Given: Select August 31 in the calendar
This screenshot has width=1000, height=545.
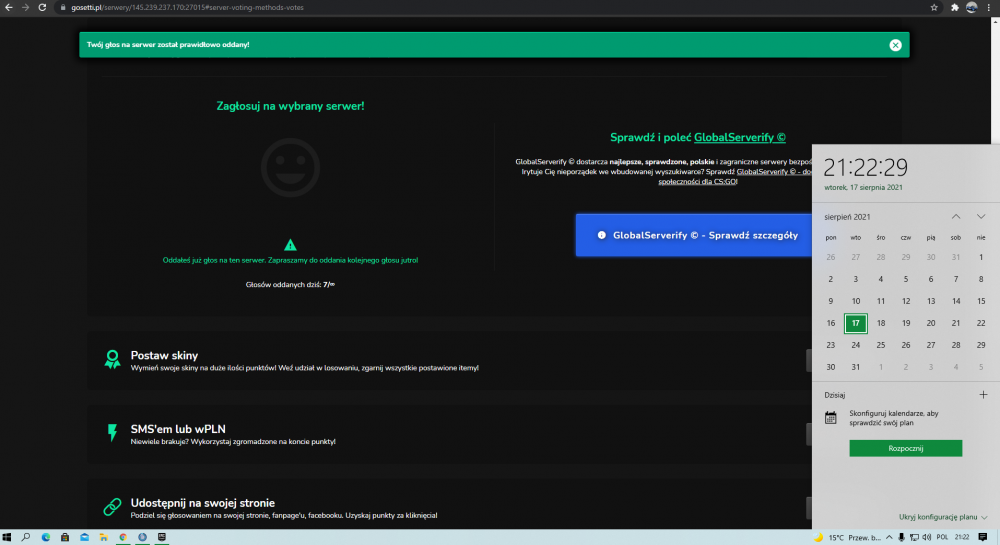Looking at the screenshot, I should coord(855,367).
